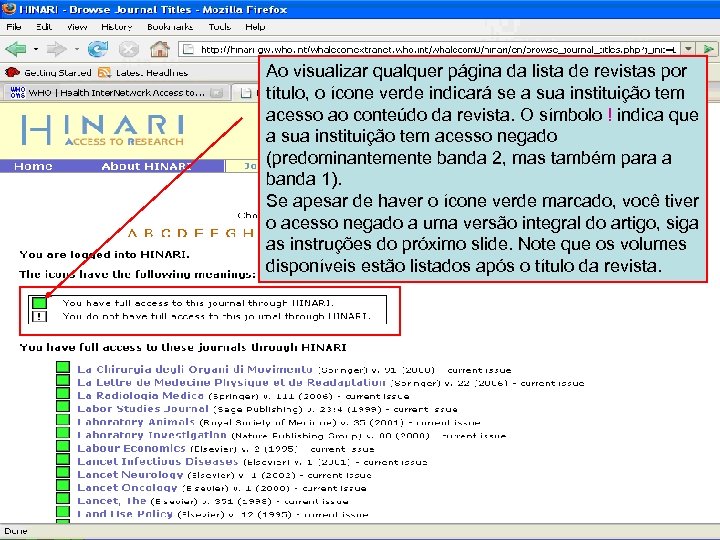Click green icon beside Laboratory Animals
Image resolution: width=720 pixels, height=540 pixels.
pos(63,419)
